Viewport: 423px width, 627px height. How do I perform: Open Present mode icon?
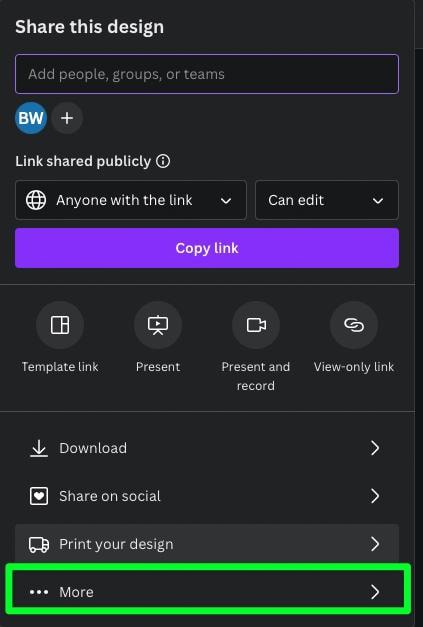(x=158, y=325)
